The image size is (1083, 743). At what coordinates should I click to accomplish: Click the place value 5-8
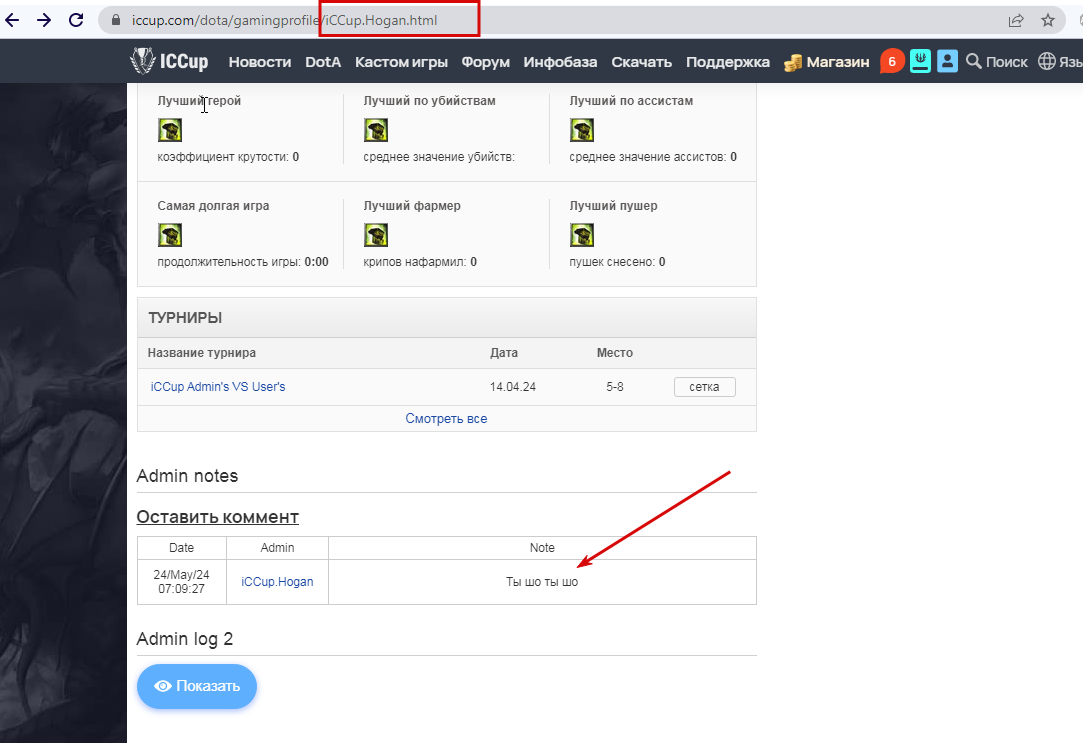[x=615, y=387]
